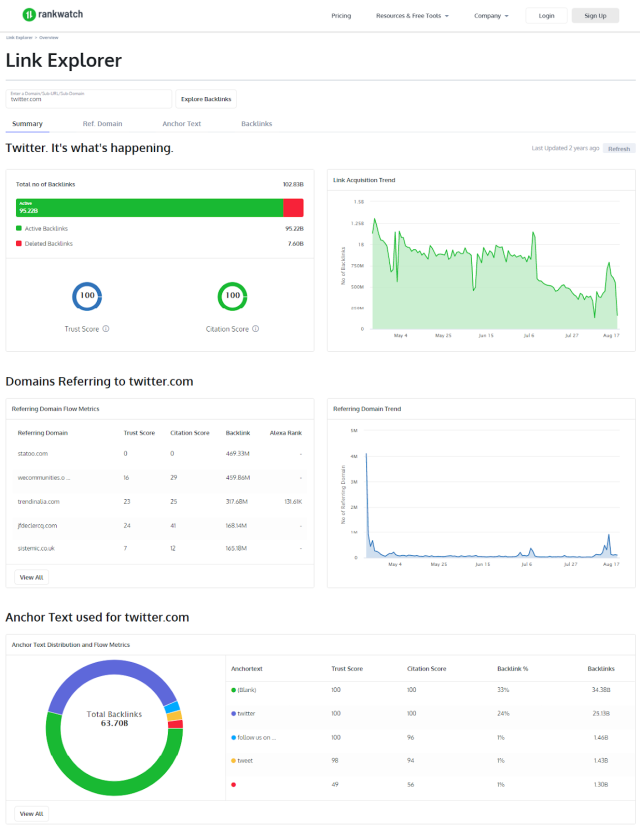
Task: Switch to Anchor Text tab
Action: [182, 124]
